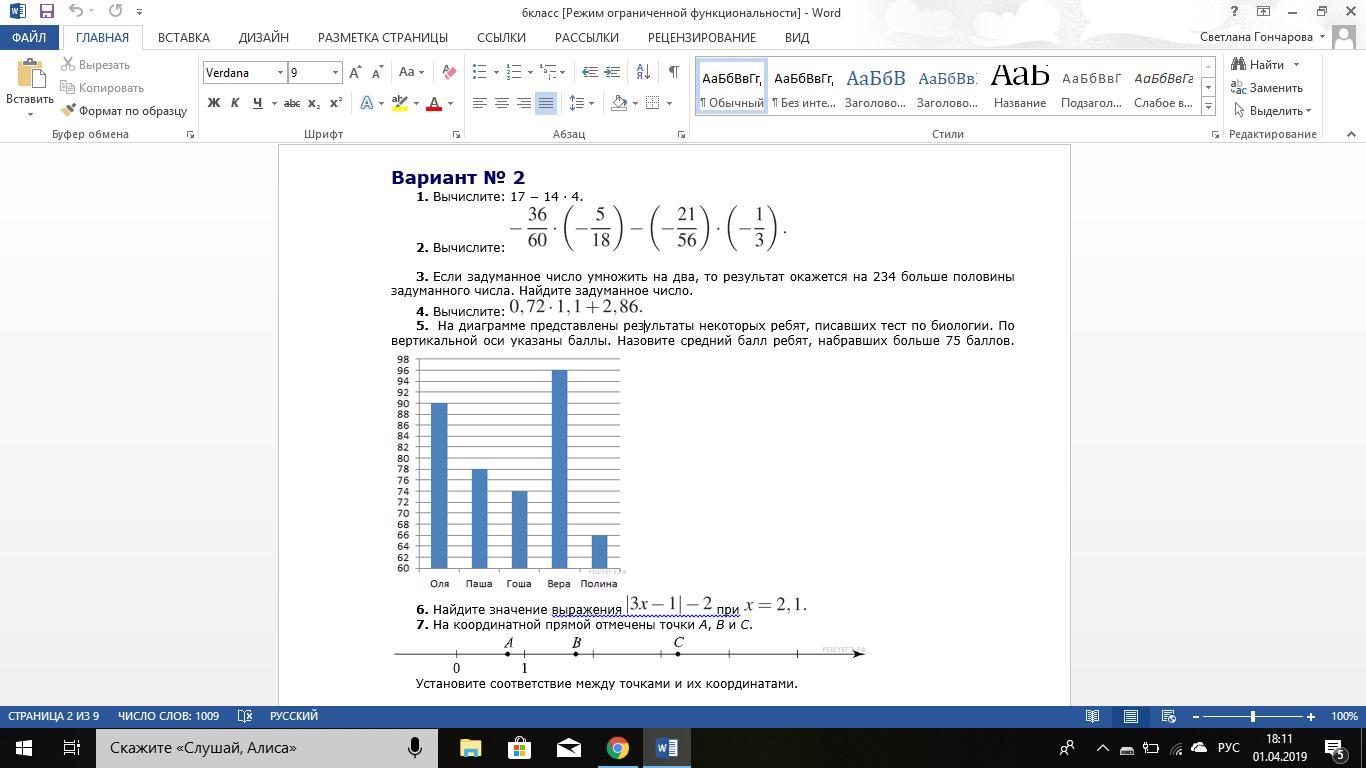Click the Sort (A-Z) icon
The image size is (1366, 768).
(x=643, y=72)
